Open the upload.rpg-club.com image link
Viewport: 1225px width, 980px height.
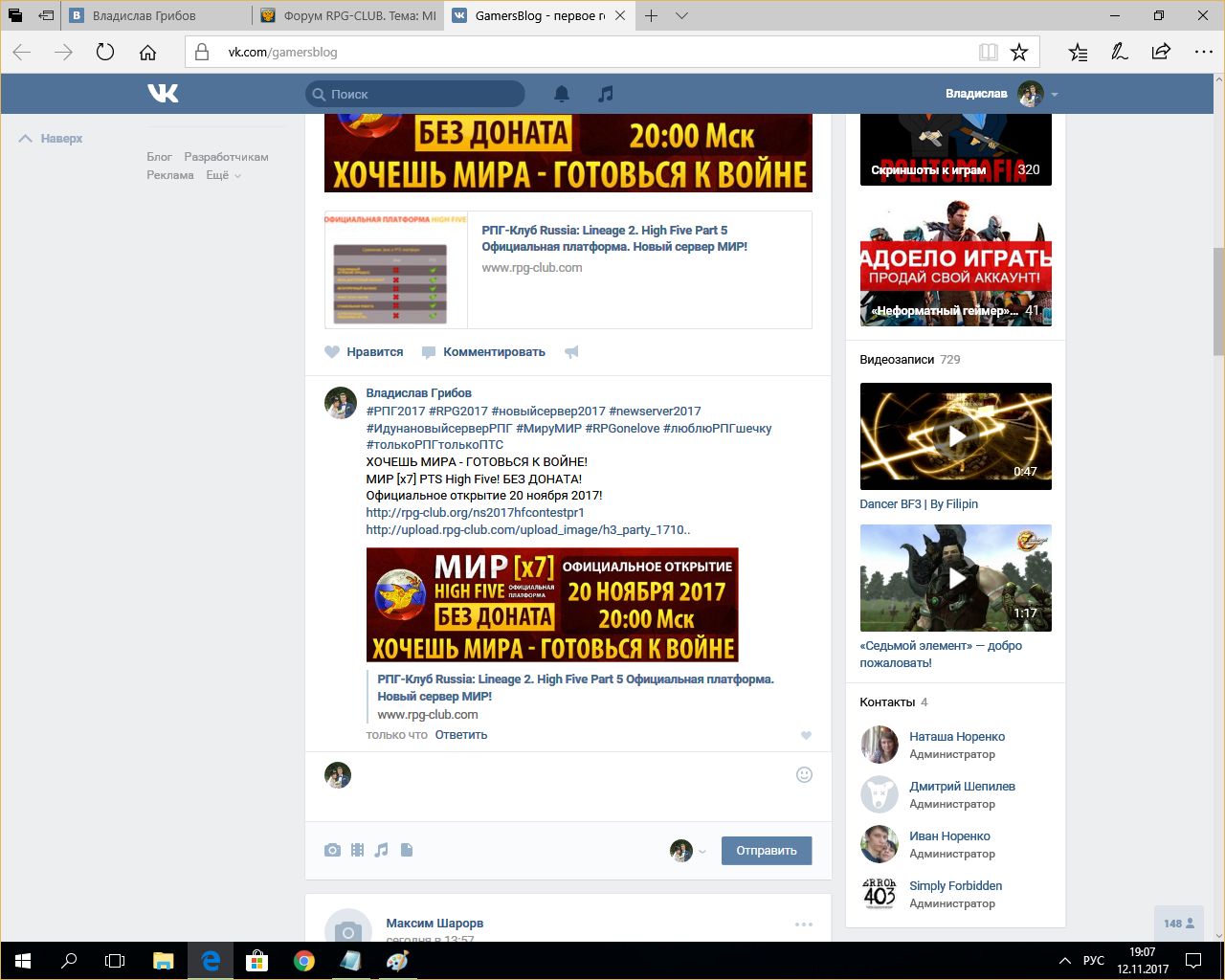coord(528,530)
